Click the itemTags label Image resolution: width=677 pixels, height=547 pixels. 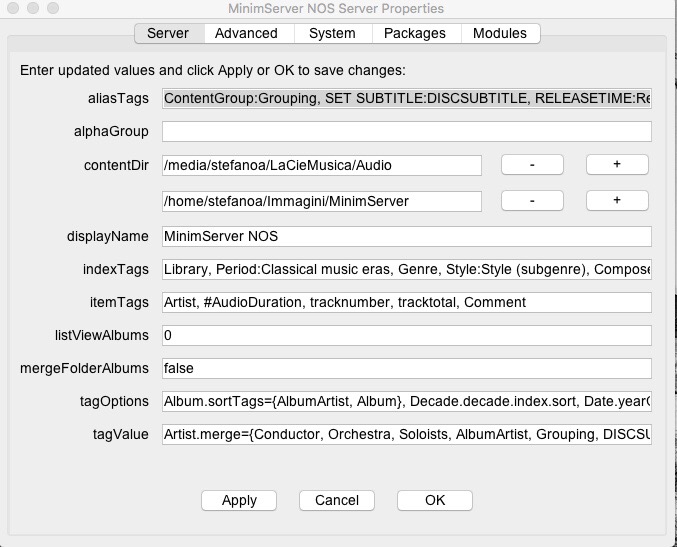point(119,302)
